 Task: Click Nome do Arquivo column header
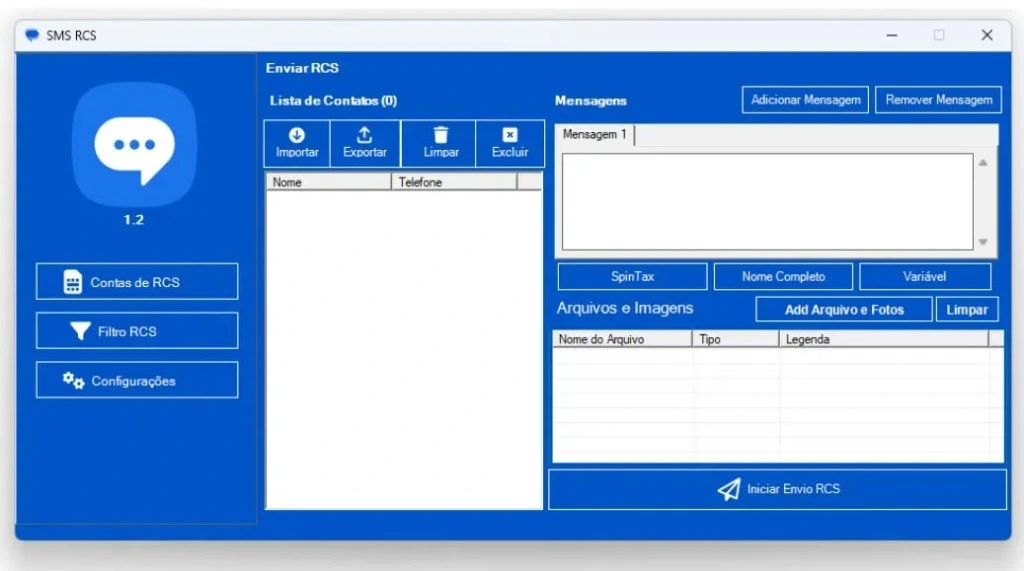point(622,339)
